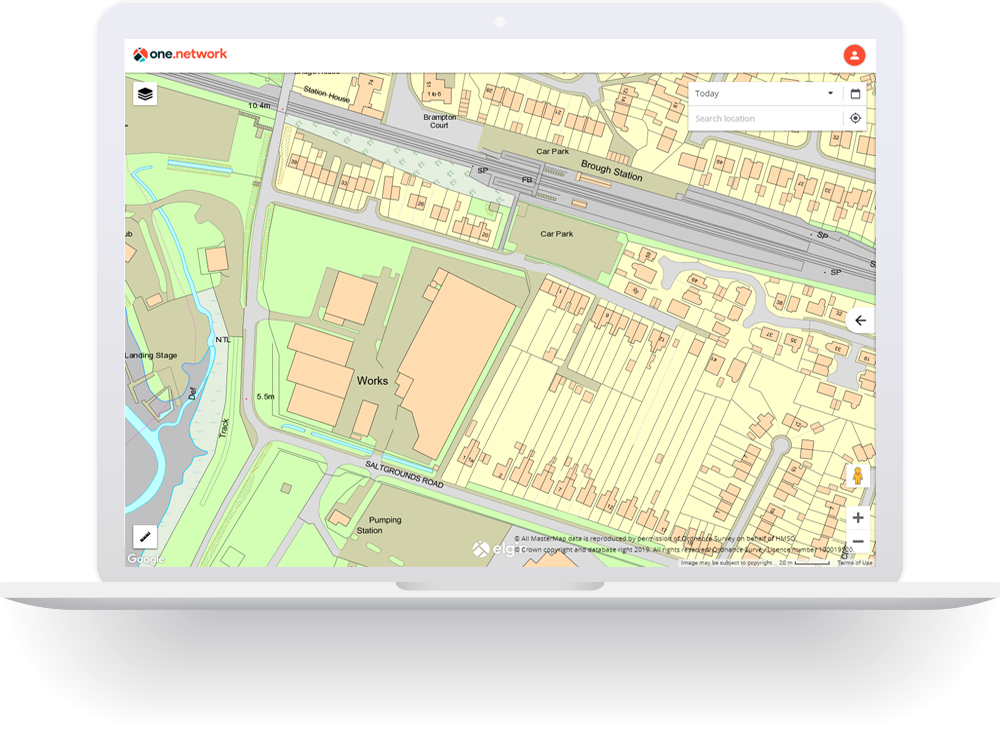Click the Saltgrounds Road label
Image resolution: width=1000 pixels, height=730 pixels.
click(x=403, y=473)
